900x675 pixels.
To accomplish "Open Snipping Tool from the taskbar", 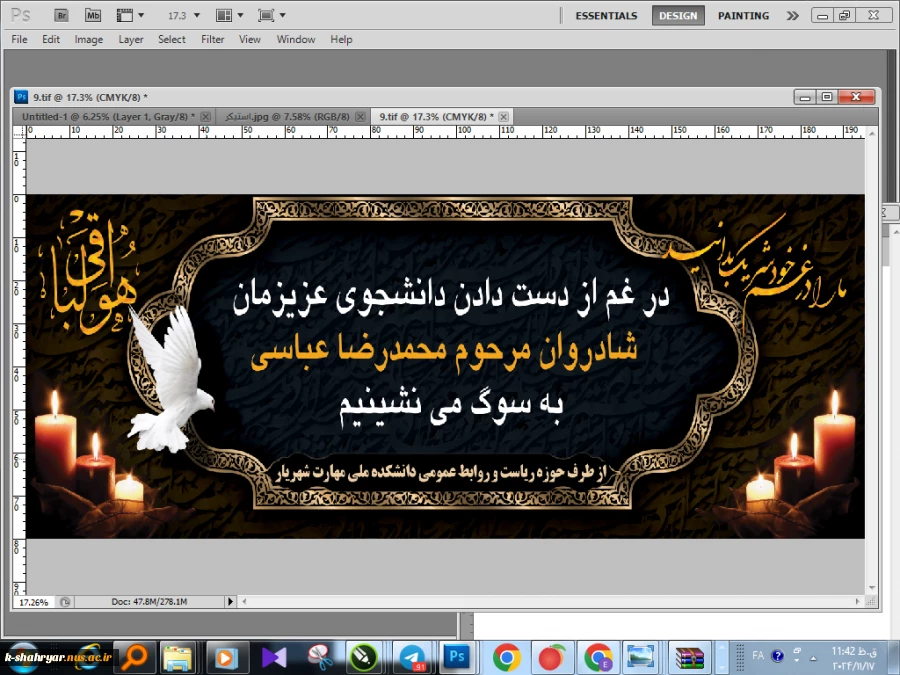I will [319, 657].
